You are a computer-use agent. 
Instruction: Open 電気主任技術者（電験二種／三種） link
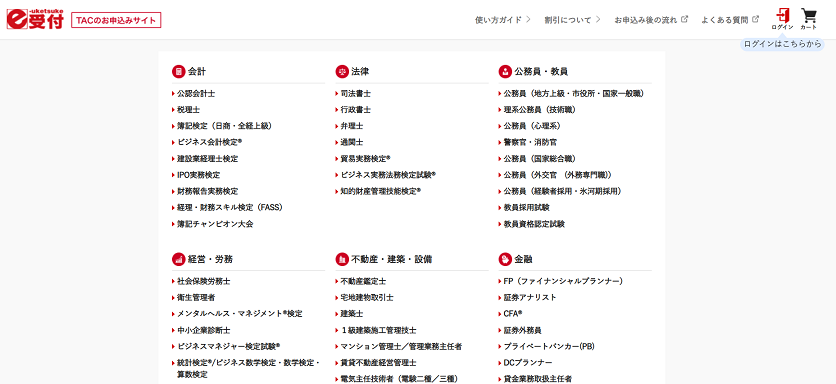coord(399,379)
